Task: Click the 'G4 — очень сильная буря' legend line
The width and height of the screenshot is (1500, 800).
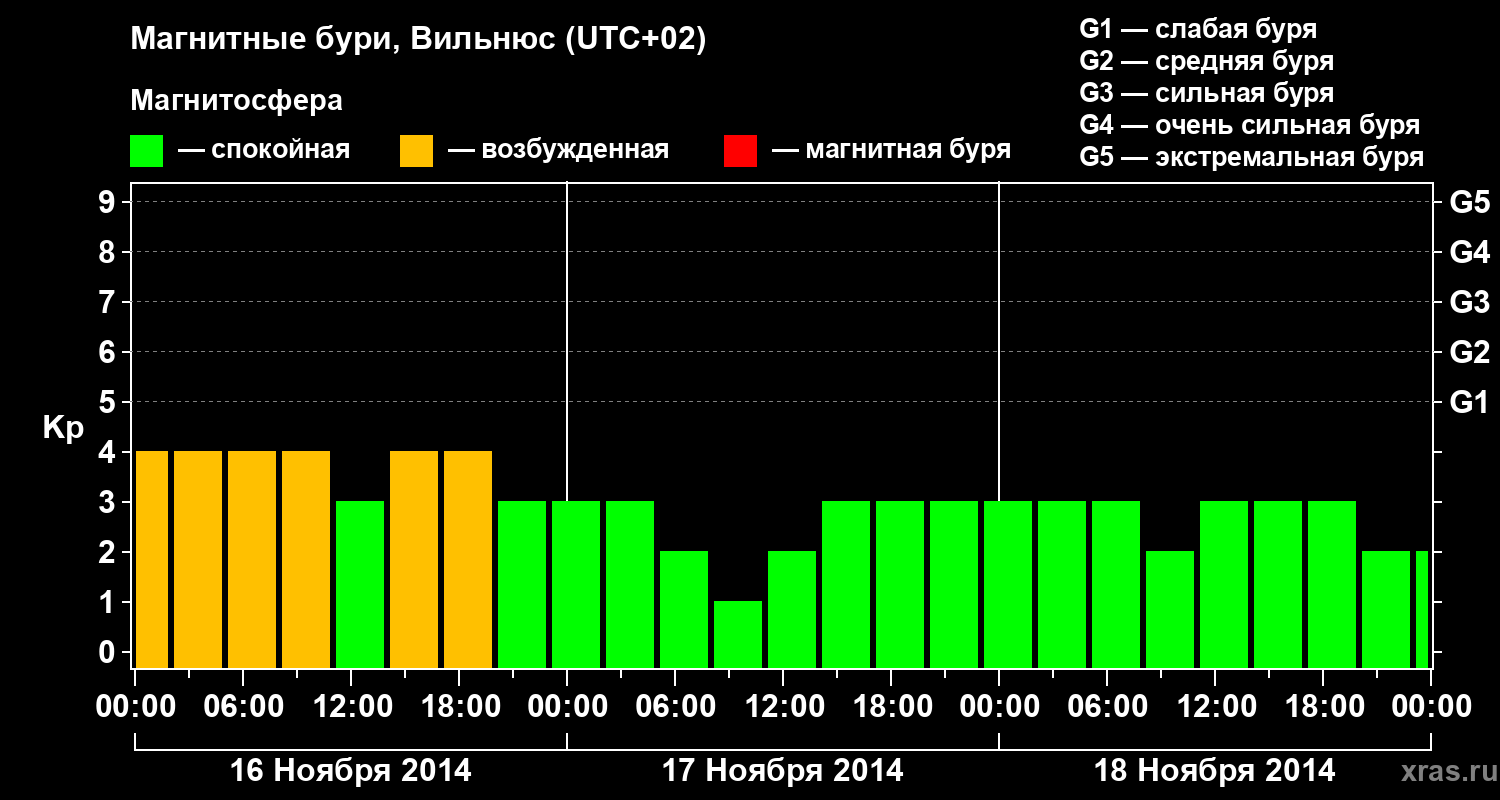Action: (1250, 125)
